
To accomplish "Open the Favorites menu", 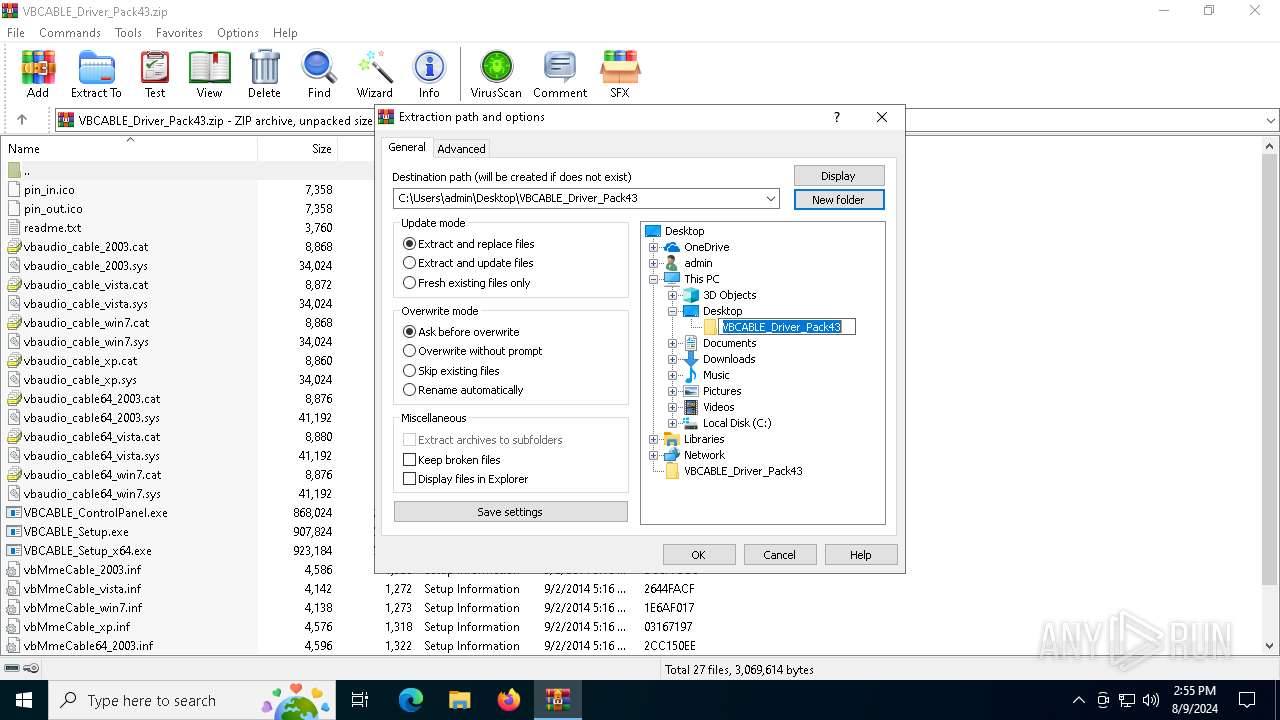I will (x=180, y=33).
